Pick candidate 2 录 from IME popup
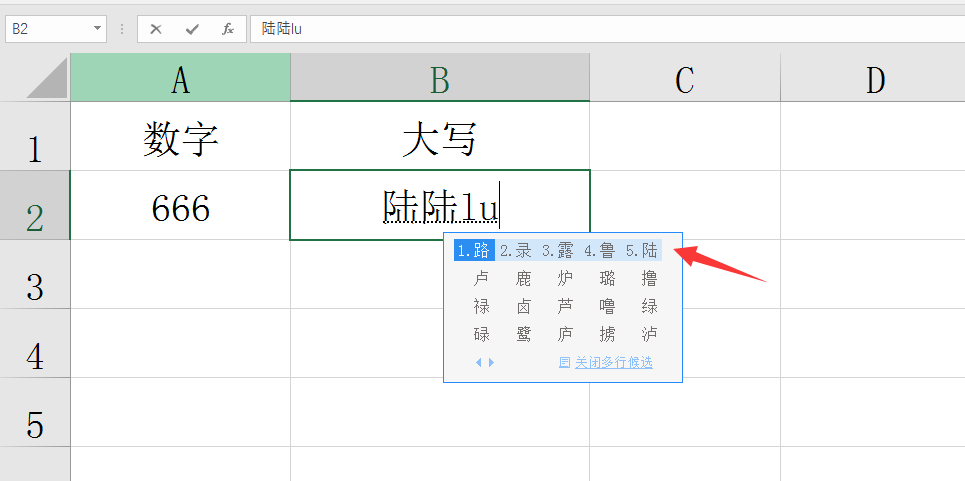Image resolution: width=965 pixels, height=481 pixels. point(516,251)
